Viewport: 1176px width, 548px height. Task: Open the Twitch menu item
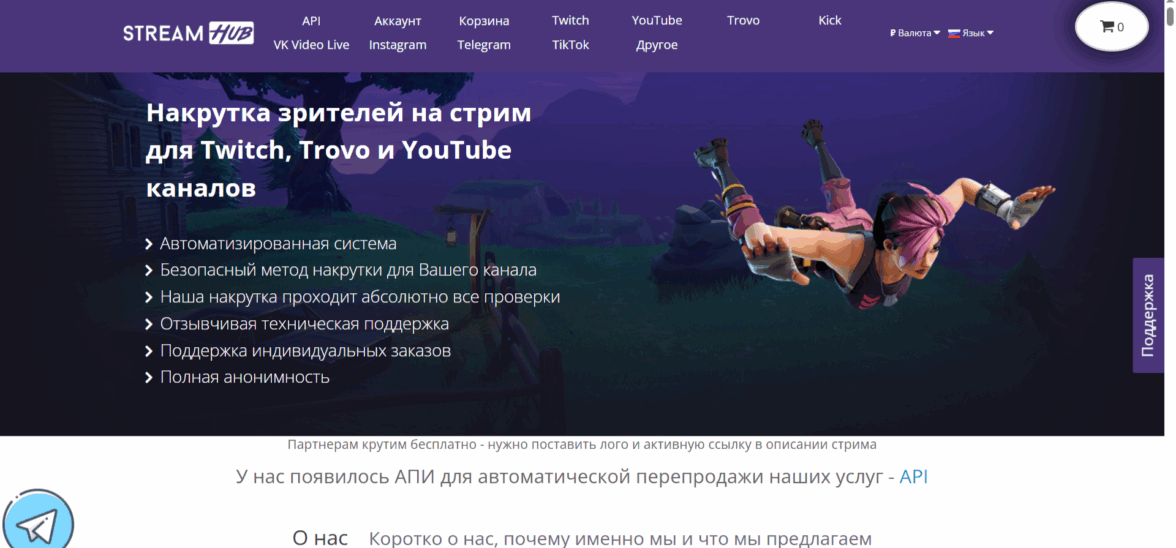coord(570,20)
